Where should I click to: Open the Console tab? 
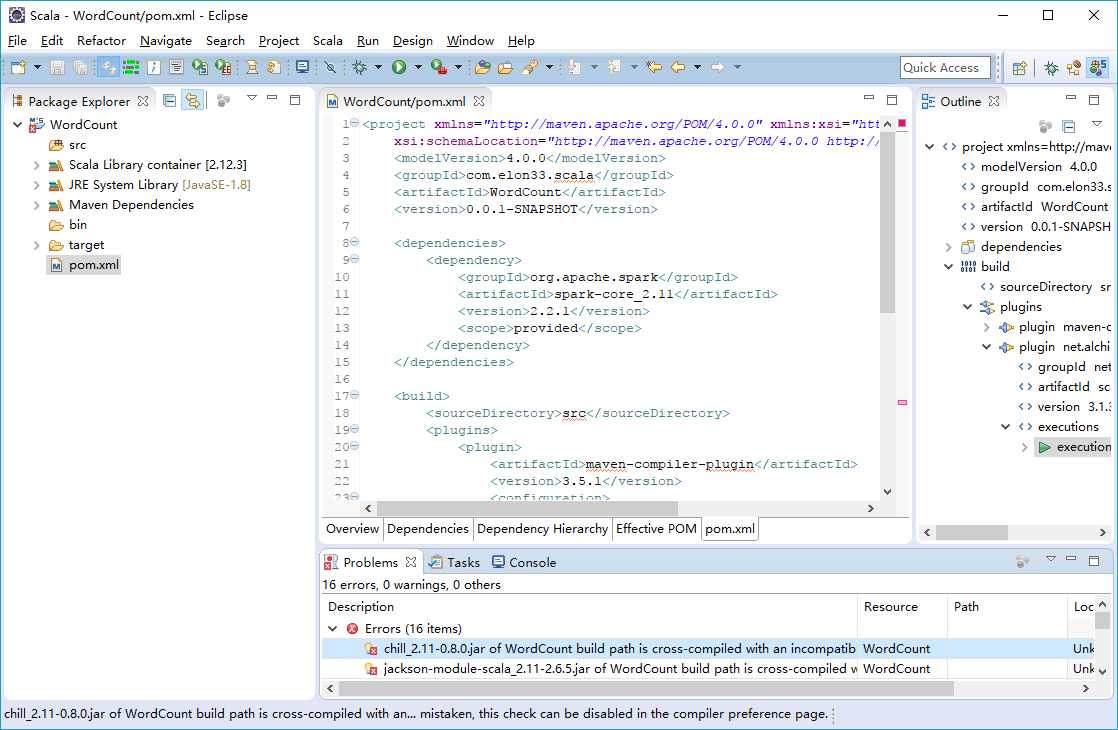click(524, 562)
